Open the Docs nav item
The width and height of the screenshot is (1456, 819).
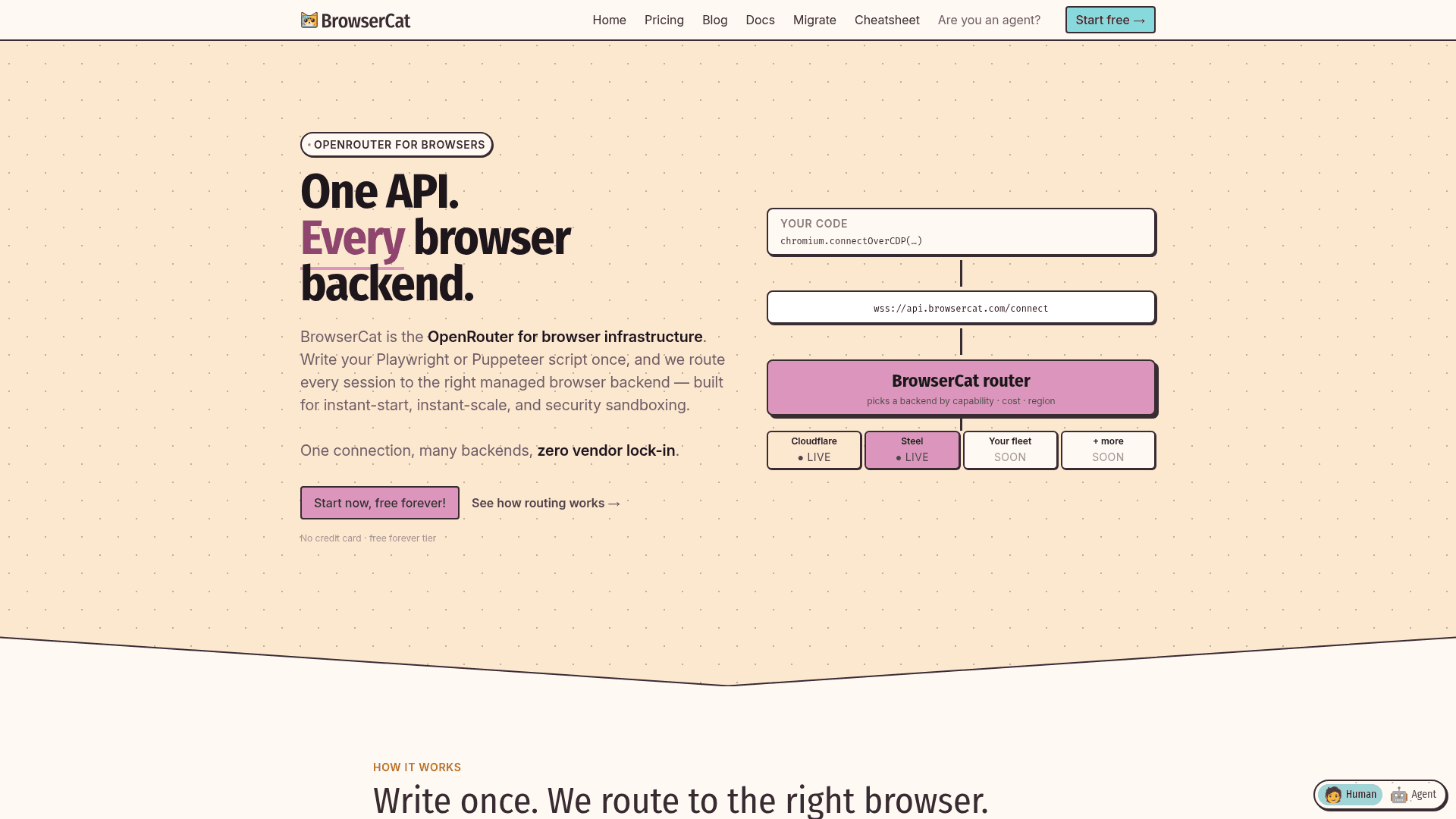tap(760, 20)
